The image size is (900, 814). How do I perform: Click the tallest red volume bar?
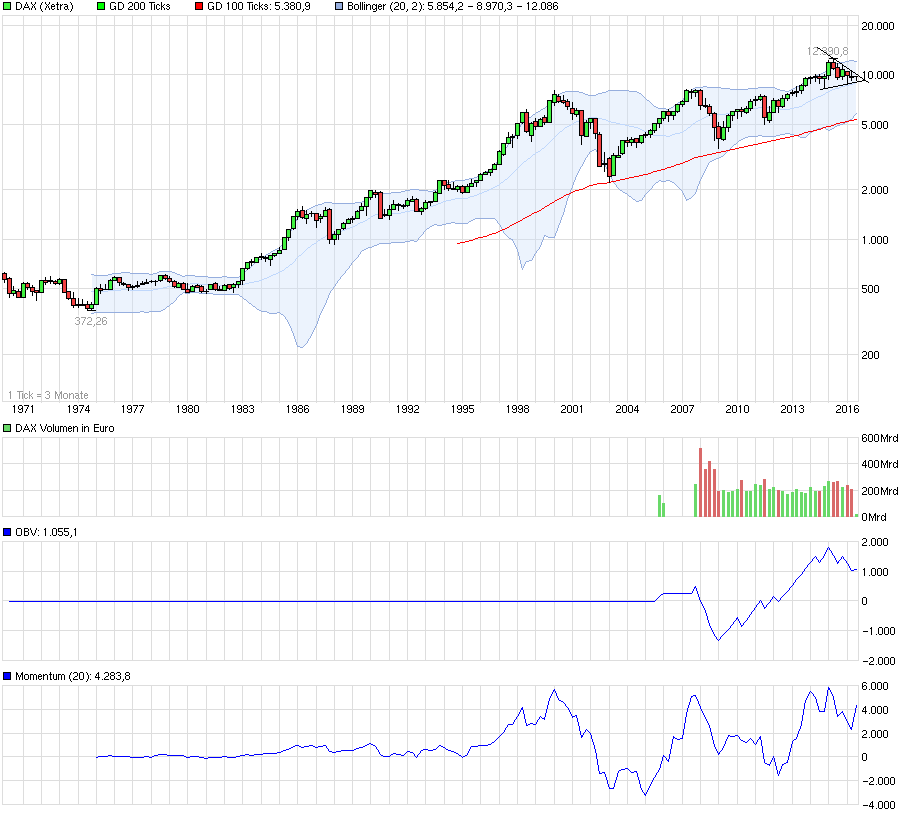point(700,482)
